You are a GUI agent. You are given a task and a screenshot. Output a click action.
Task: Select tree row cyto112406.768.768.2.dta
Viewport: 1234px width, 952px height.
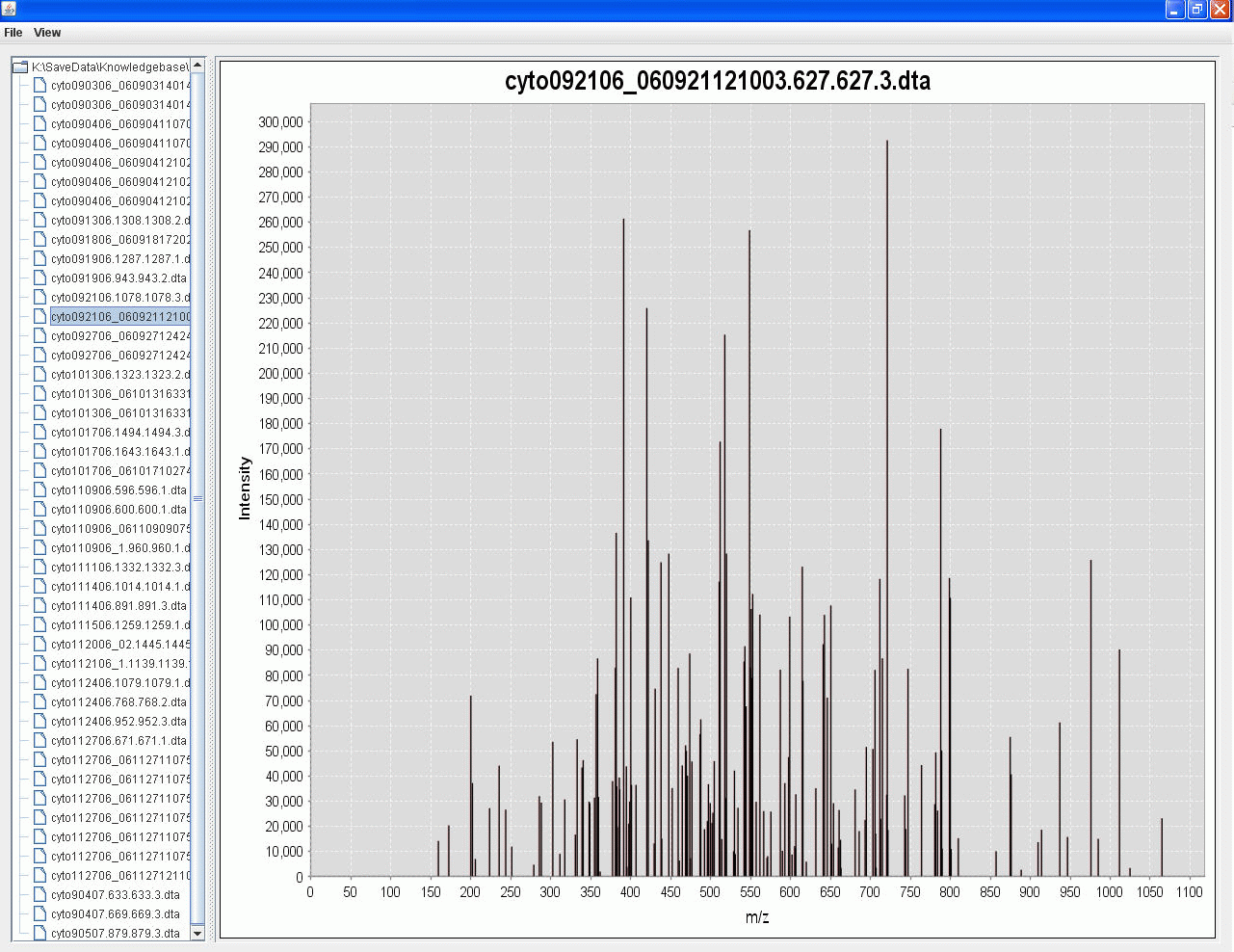pos(119,702)
